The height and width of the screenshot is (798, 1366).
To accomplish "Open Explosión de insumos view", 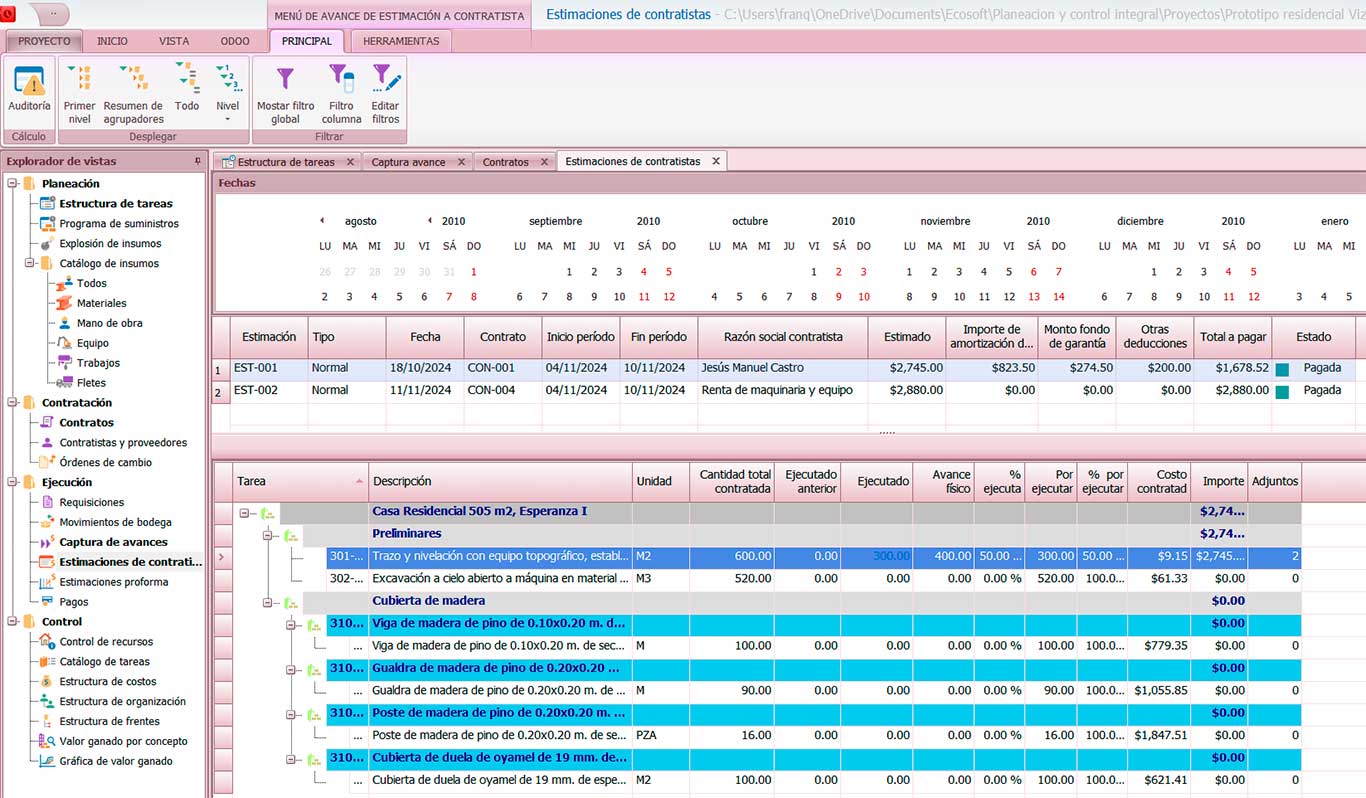I will (110, 243).
